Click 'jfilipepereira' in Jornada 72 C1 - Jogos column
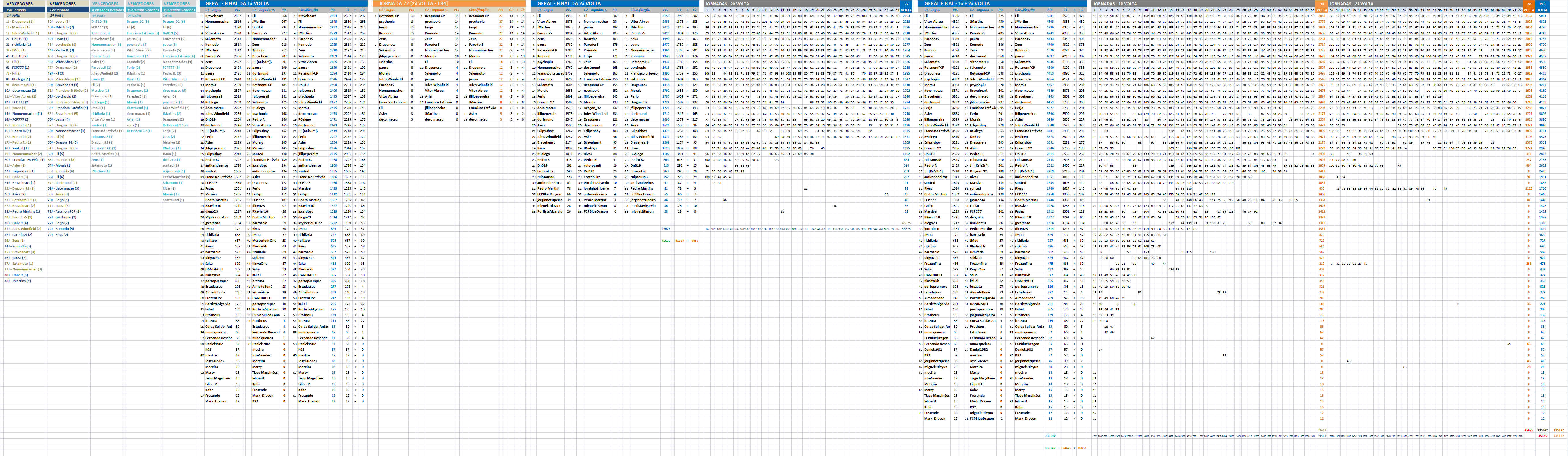 [x=393, y=56]
